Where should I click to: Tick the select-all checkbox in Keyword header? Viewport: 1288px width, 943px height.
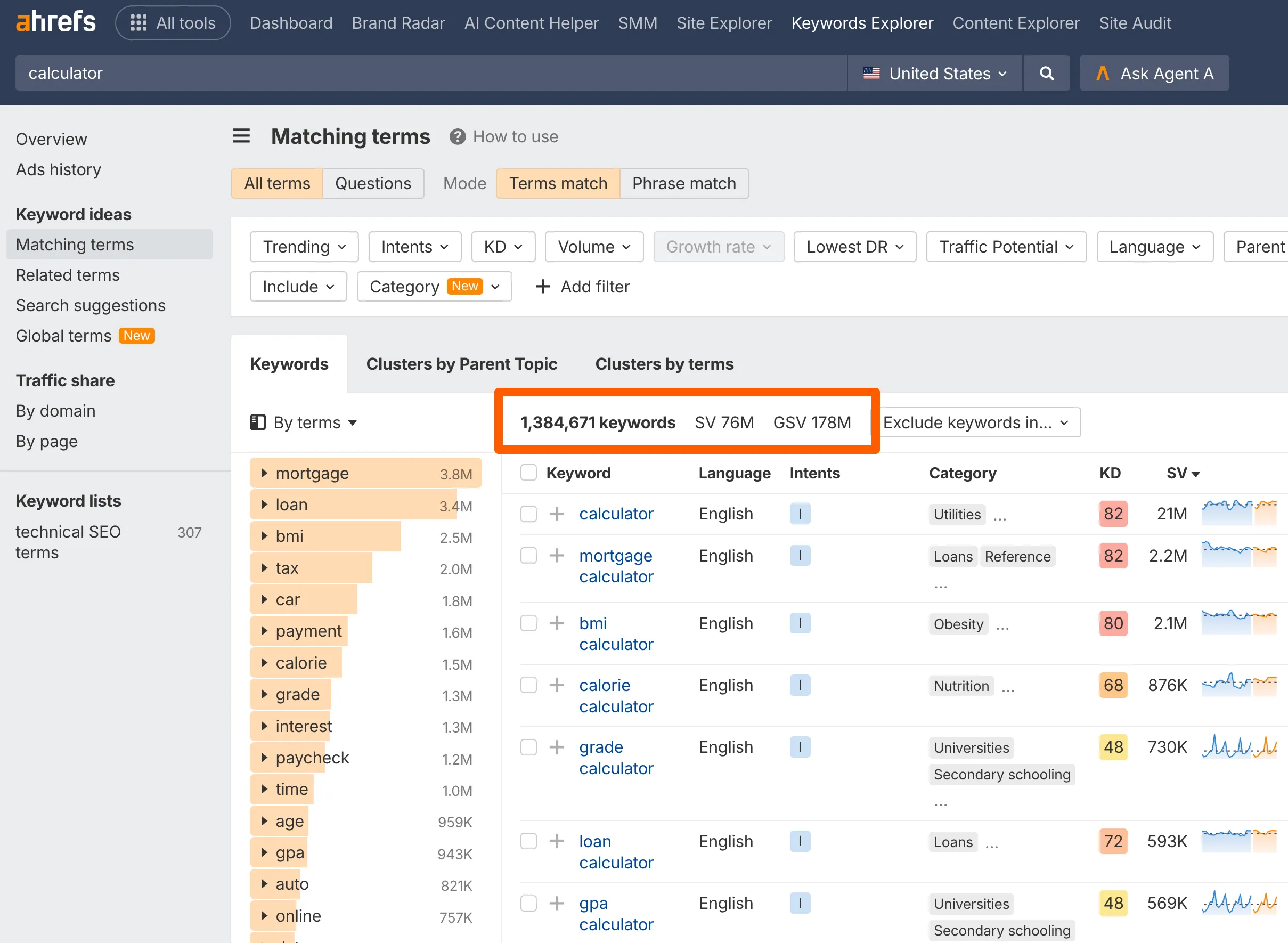coord(528,473)
